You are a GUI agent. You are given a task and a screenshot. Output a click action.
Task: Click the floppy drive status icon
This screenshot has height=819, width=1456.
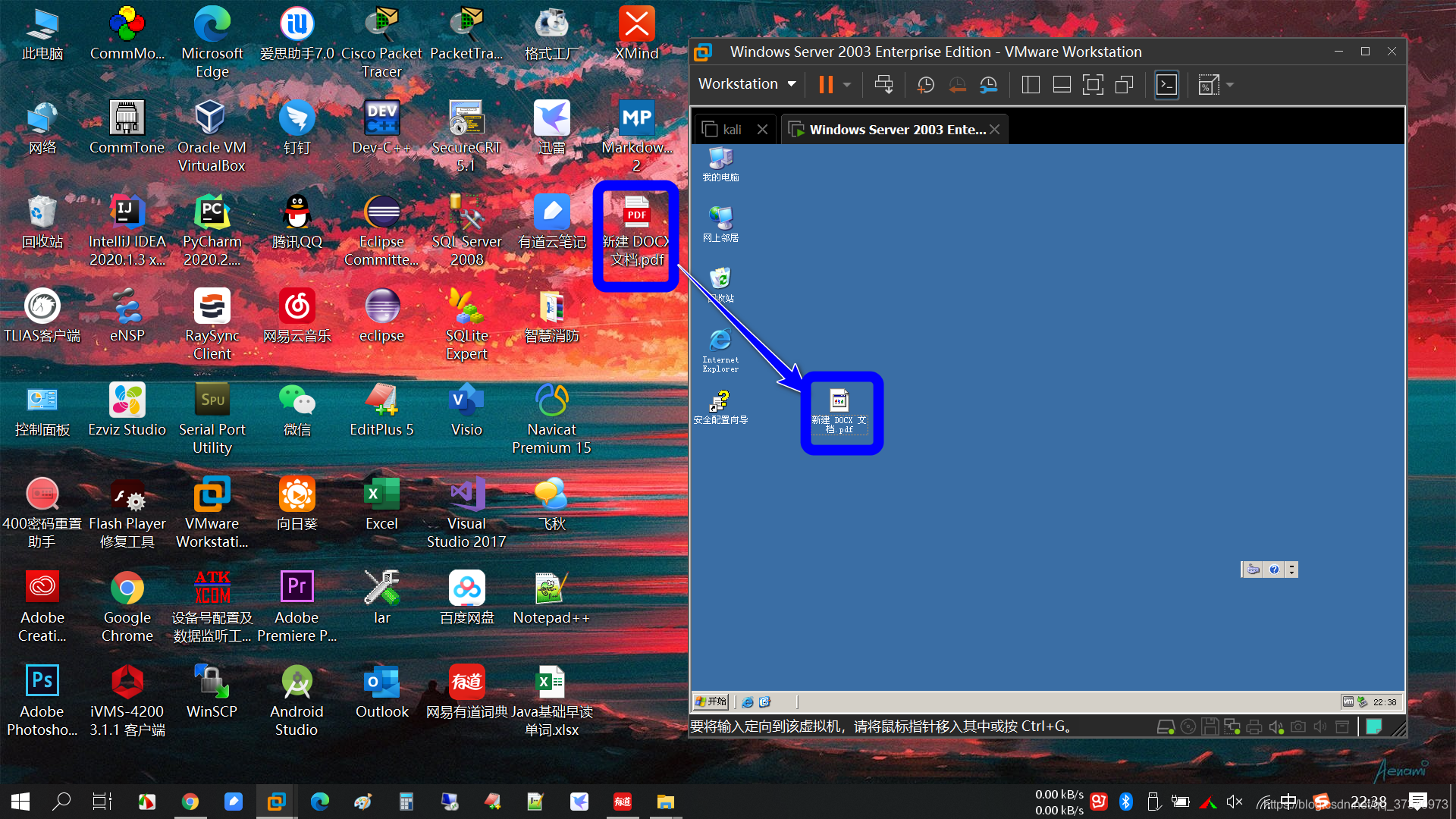pyautogui.click(x=1210, y=727)
